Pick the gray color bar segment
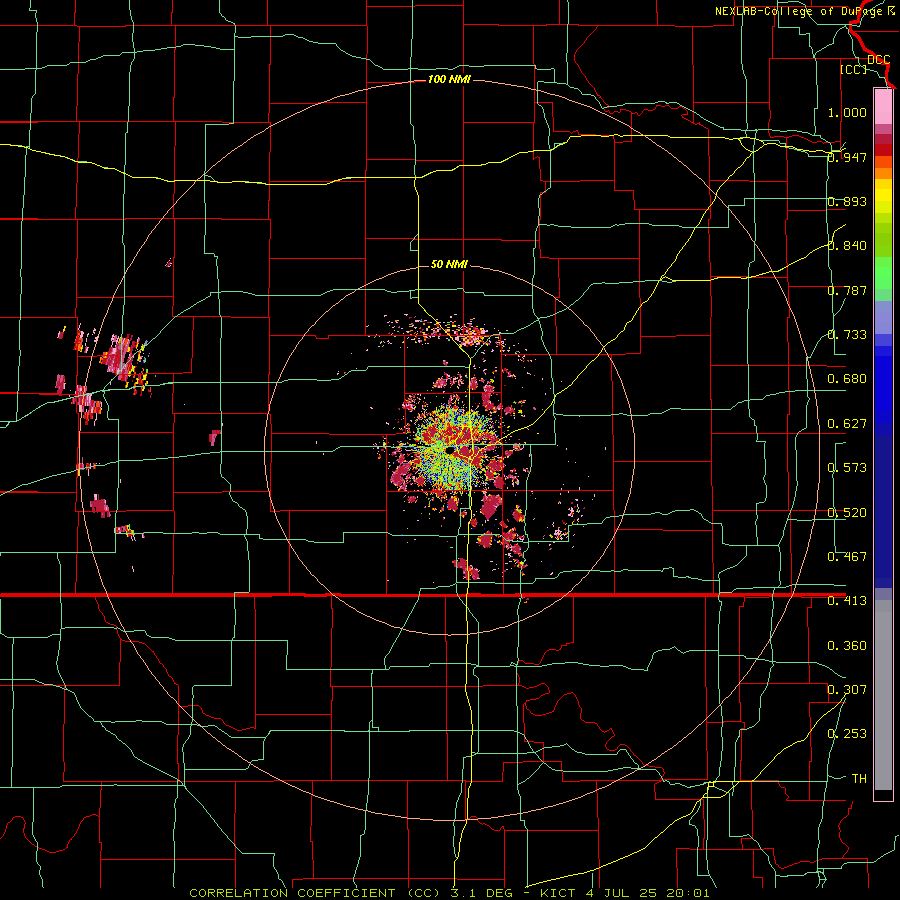Image resolution: width=900 pixels, height=900 pixels. (883, 695)
